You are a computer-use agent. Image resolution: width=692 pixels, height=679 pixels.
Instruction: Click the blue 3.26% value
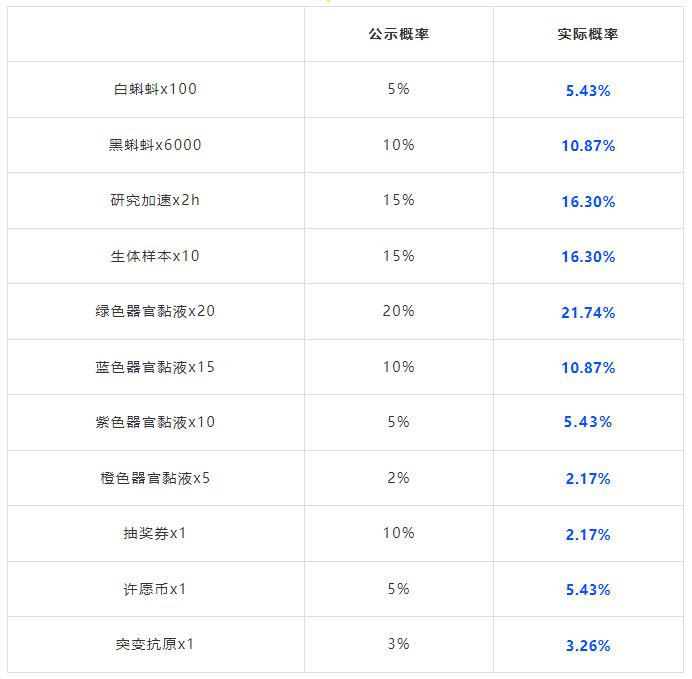pyautogui.click(x=587, y=646)
